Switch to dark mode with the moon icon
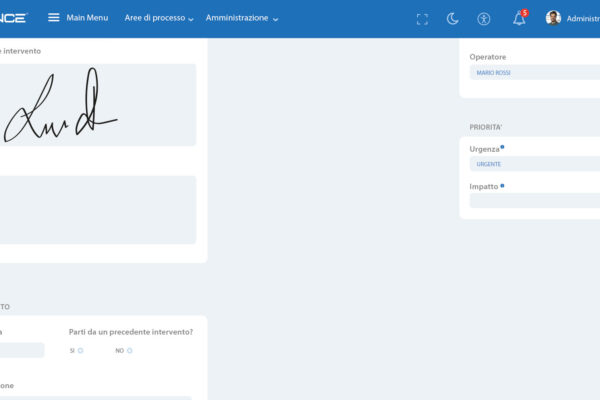 [x=452, y=19]
